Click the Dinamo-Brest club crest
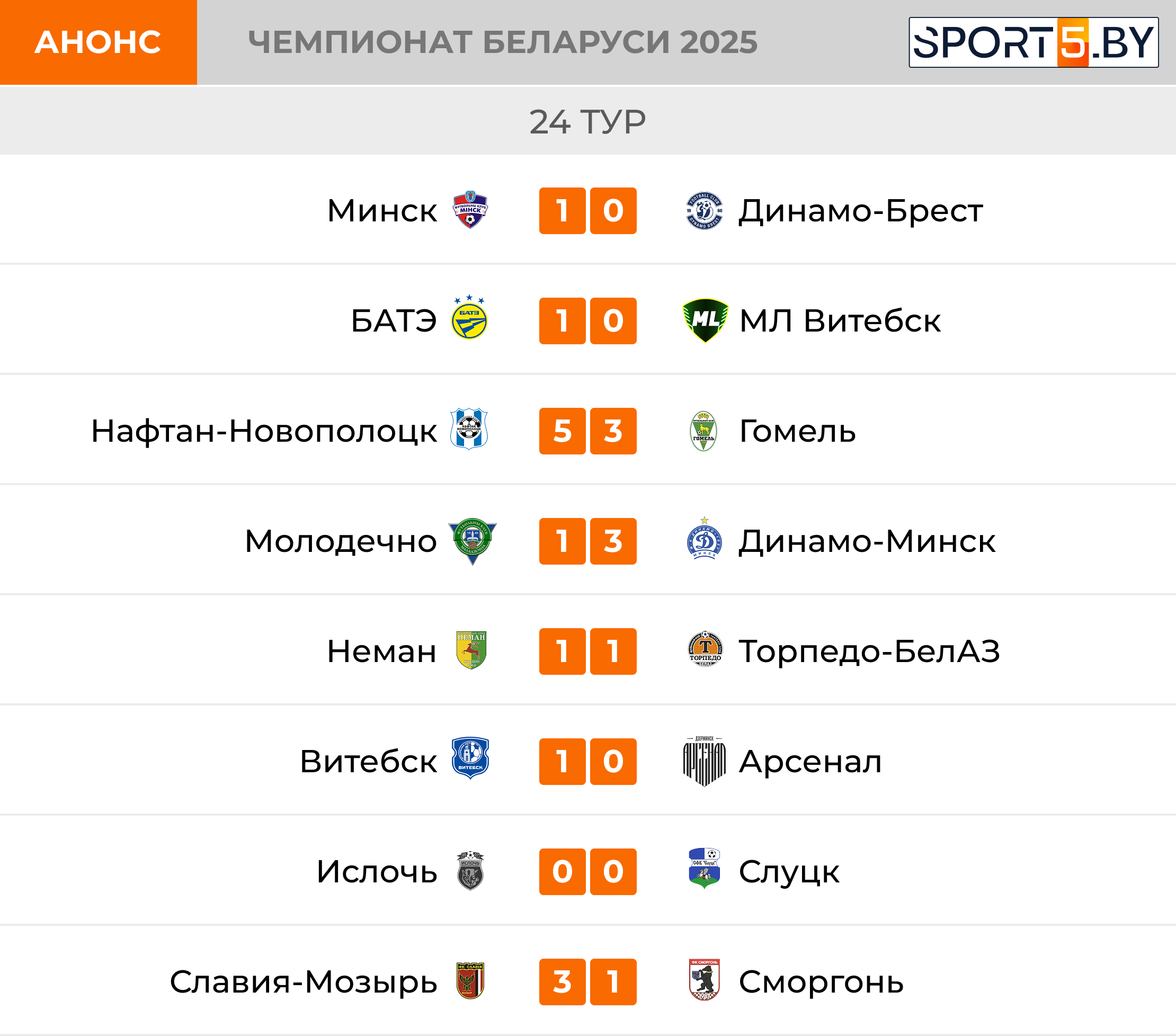 pos(704,210)
